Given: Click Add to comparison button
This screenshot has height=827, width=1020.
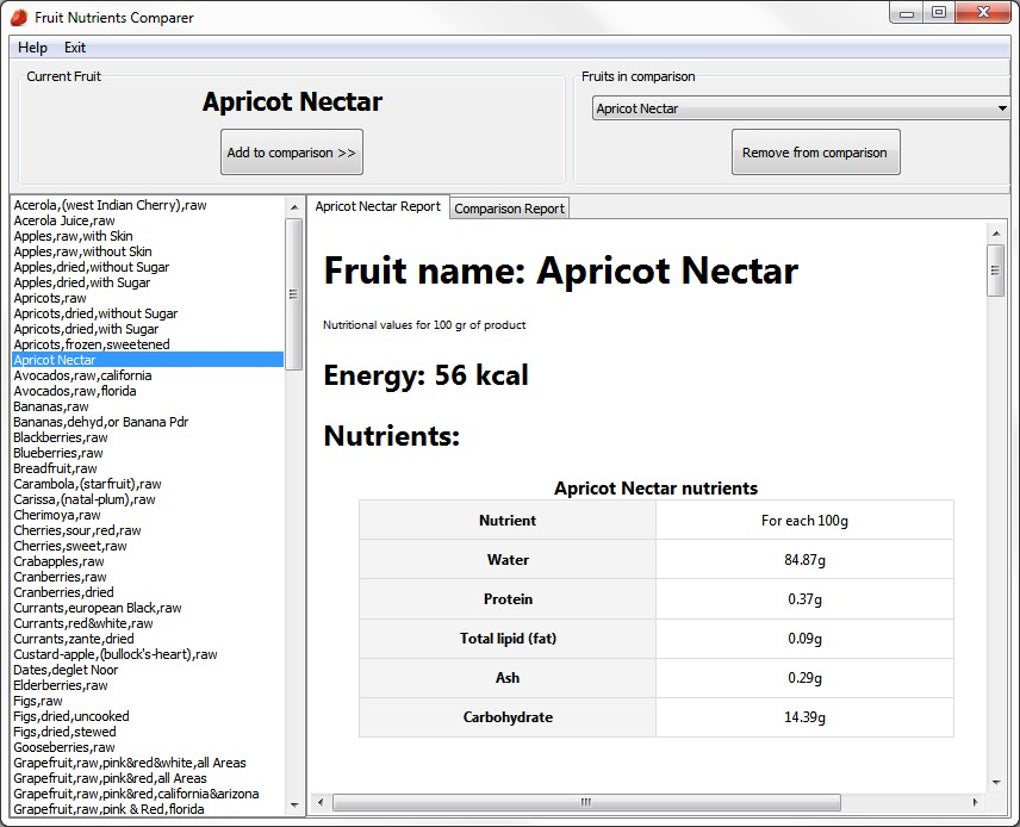Looking at the screenshot, I should click(x=291, y=152).
